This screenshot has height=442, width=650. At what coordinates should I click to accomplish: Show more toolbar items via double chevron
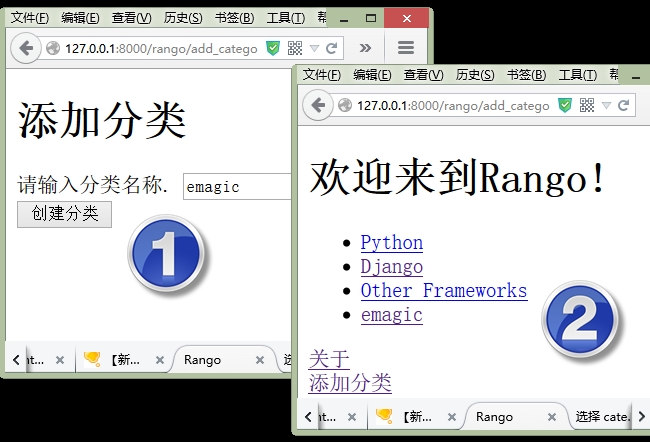point(365,48)
